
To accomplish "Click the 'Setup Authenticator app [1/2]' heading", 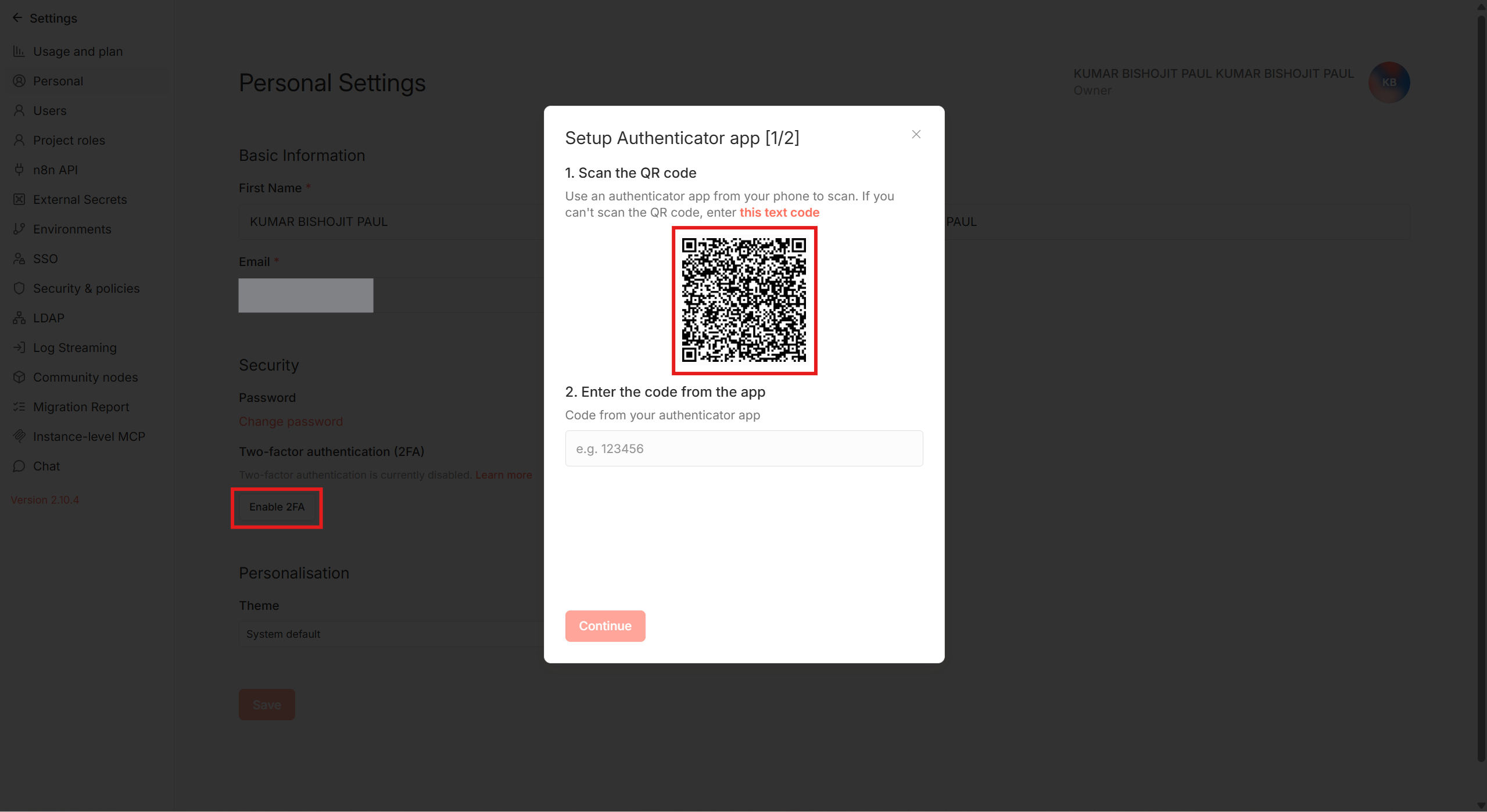I will click(682, 138).
